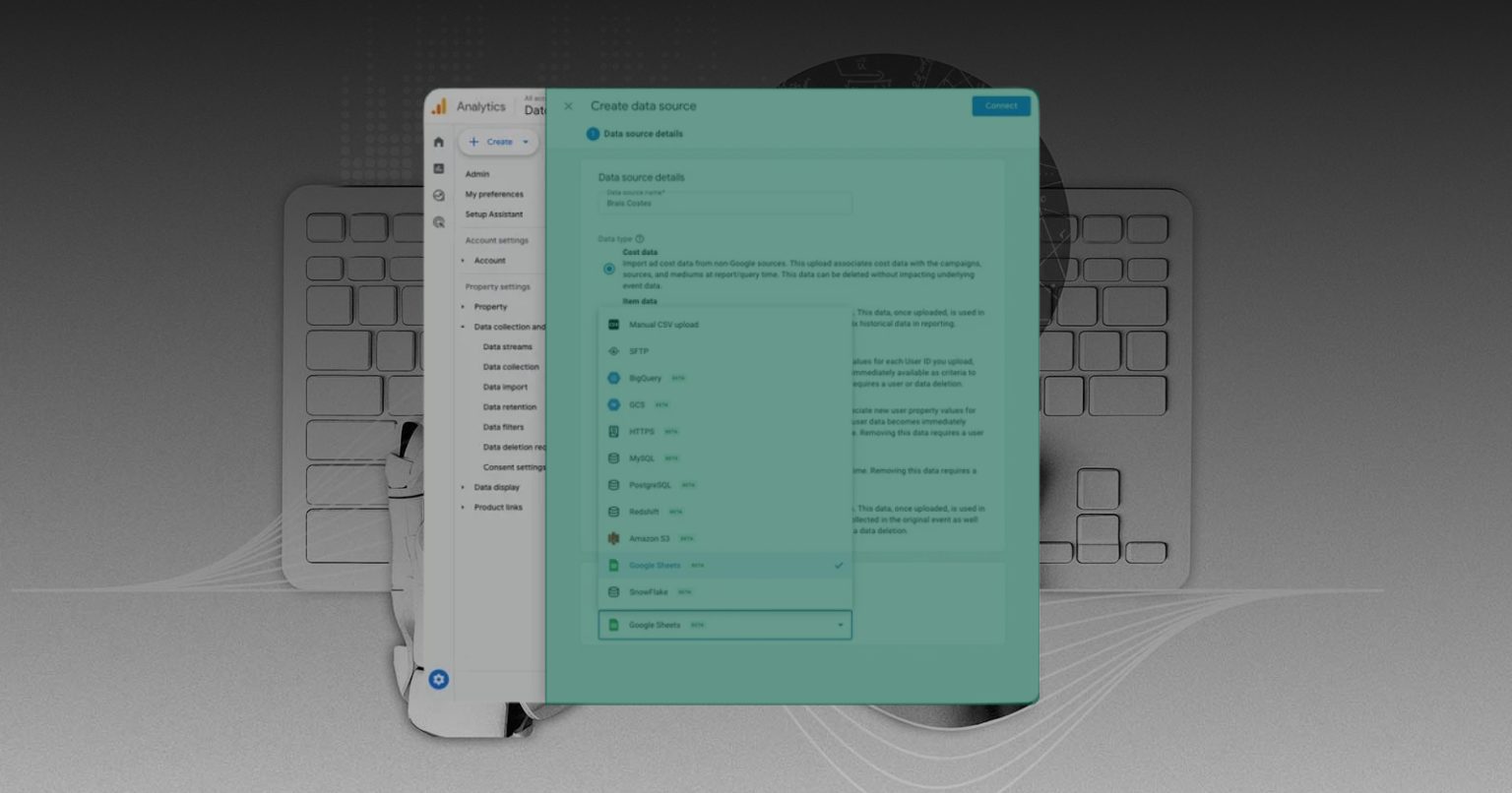Open Data retention in the sidebar
Screen dimensions: 1512x793
[x=510, y=407]
